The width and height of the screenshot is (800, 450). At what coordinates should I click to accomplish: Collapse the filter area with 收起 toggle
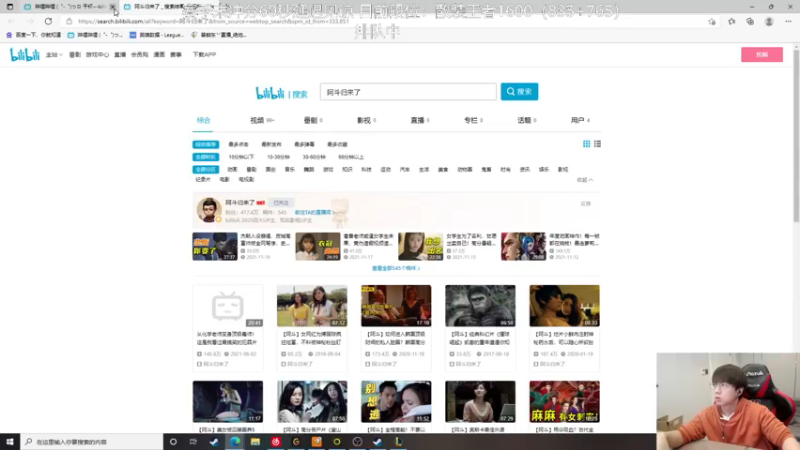pyautogui.click(x=585, y=180)
